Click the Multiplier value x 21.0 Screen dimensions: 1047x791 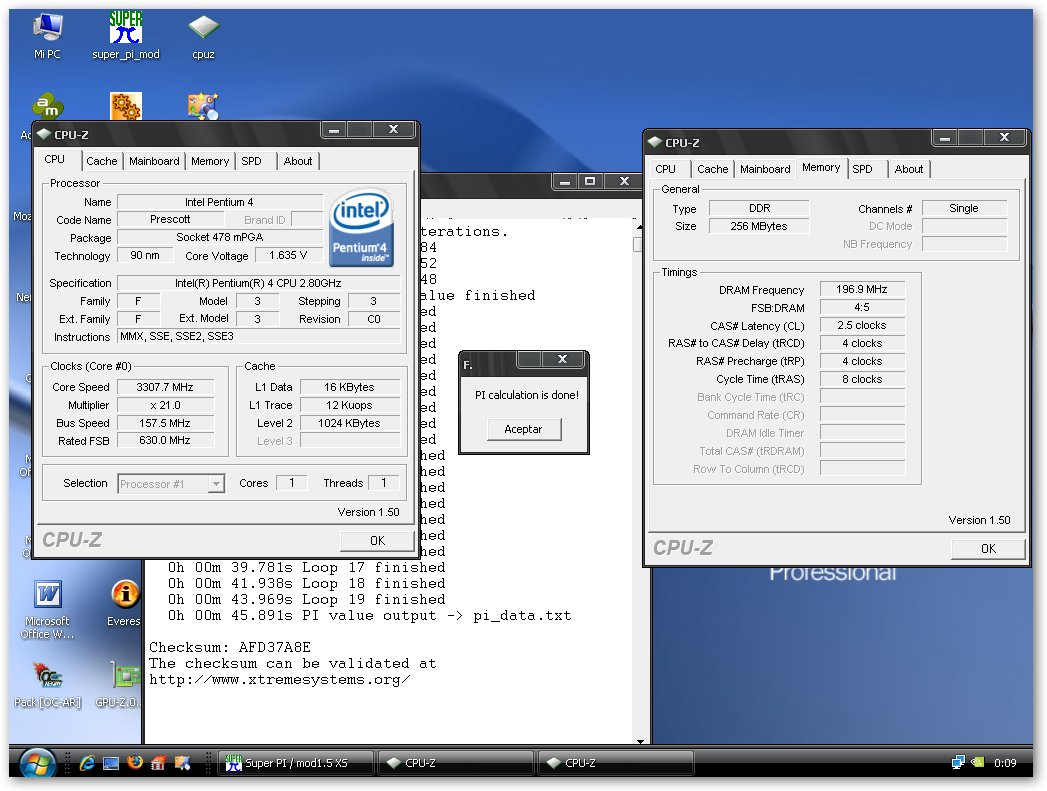coord(165,405)
